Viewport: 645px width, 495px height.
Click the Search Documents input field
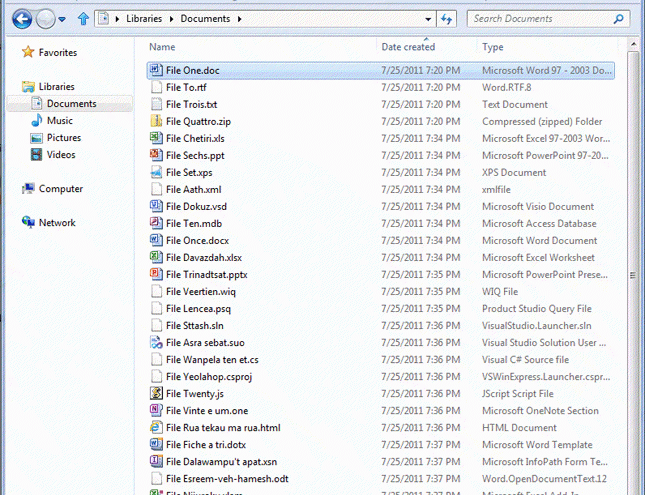pos(548,19)
